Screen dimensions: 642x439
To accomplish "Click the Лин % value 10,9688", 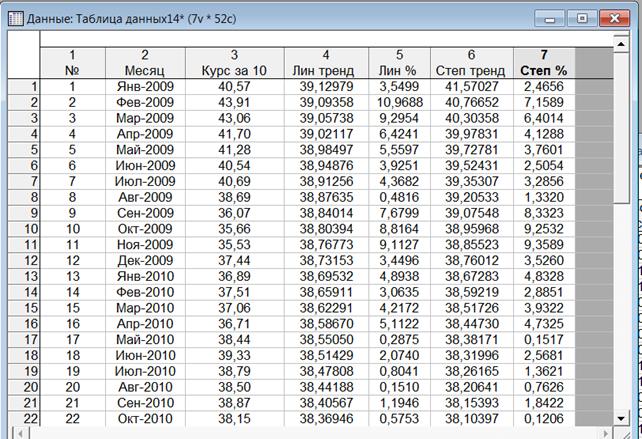I will (x=399, y=102).
